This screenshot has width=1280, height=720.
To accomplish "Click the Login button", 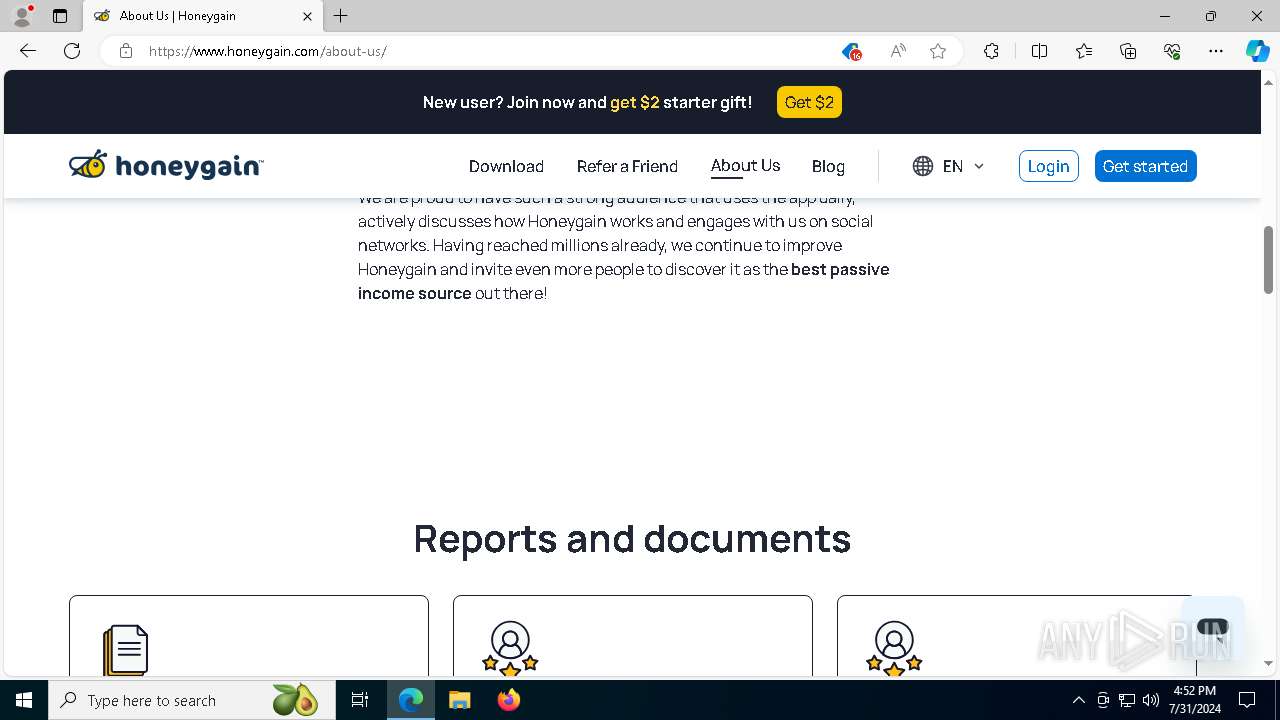I will click(1048, 166).
